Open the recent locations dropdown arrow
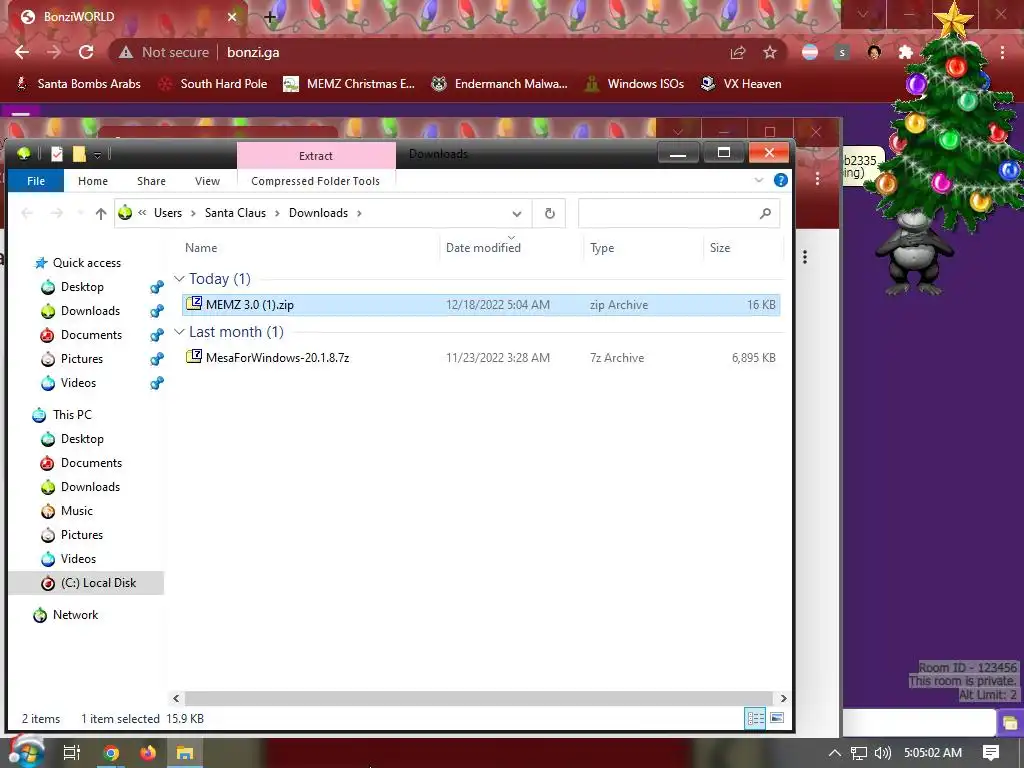Screen dimensions: 1024x768 (x=81, y=213)
